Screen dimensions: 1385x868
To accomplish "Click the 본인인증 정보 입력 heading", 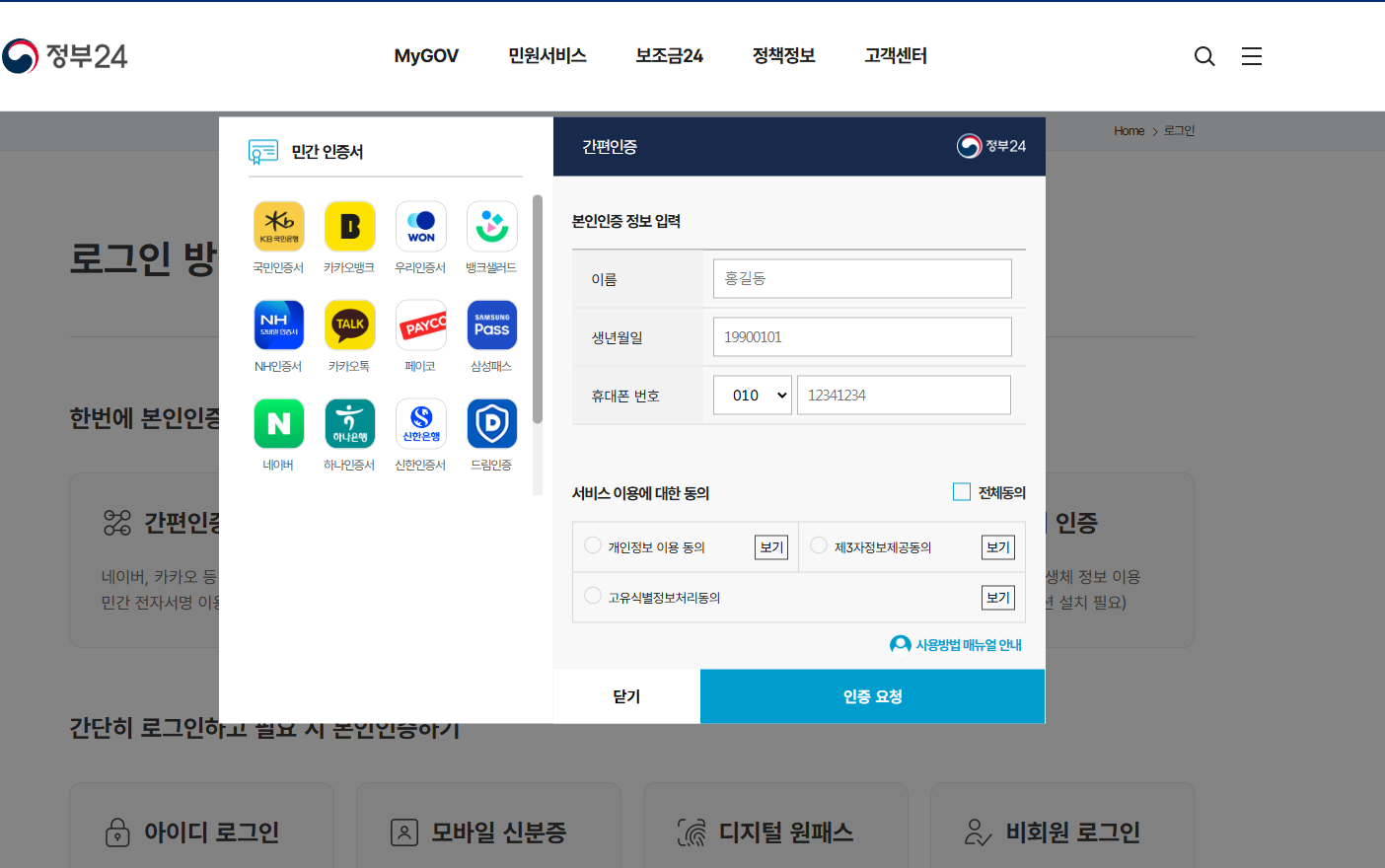I will tap(626, 221).
